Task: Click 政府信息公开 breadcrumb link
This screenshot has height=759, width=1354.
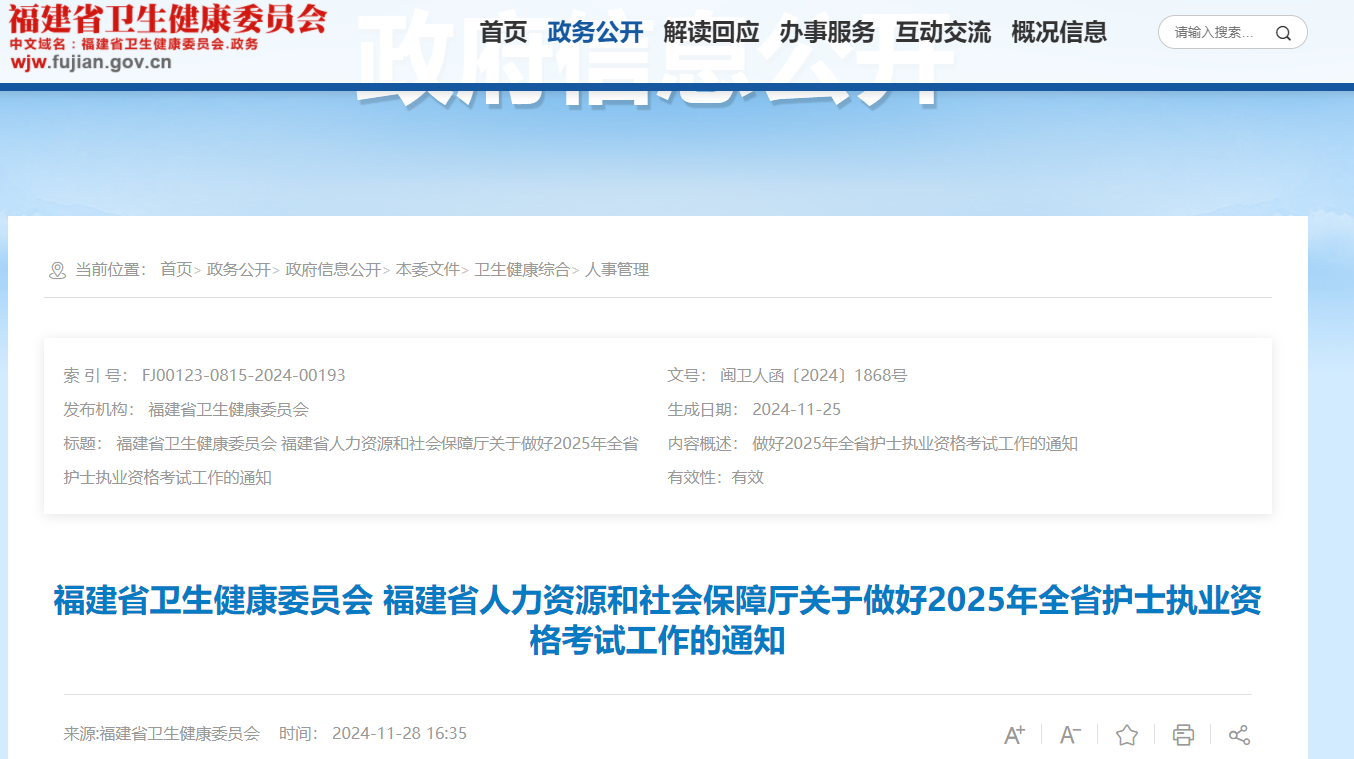Action: click(333, 270)
